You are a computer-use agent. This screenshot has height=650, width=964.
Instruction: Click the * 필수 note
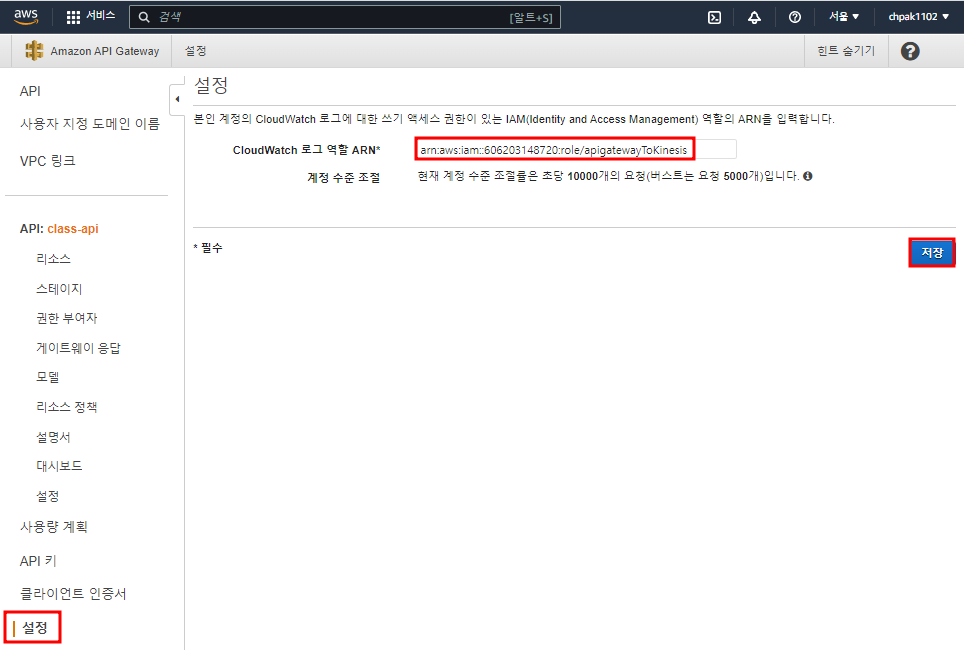tap(208, 248)
